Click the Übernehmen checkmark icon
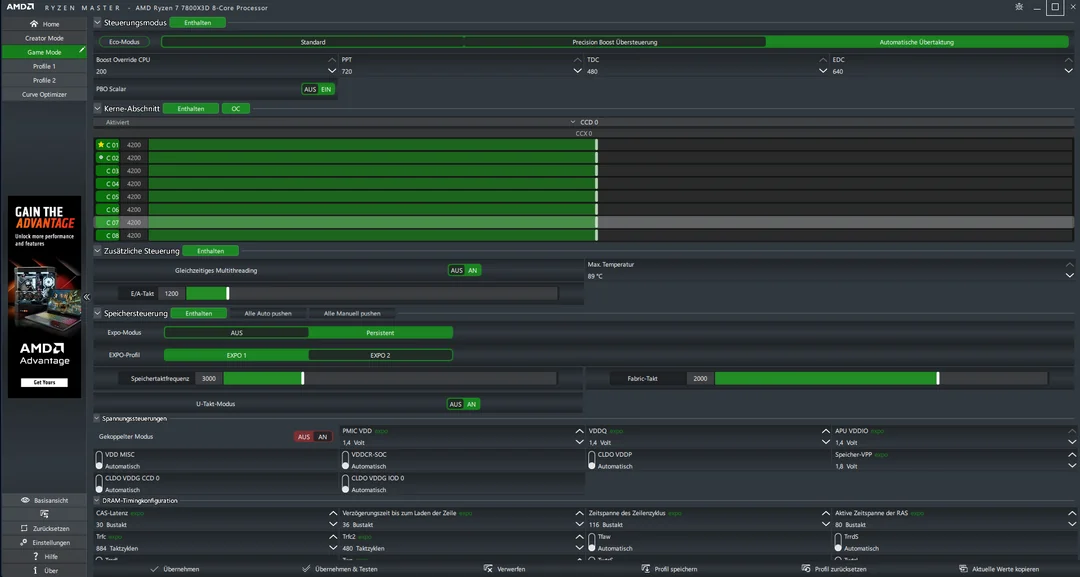Viewport: 1080px width, 577px height. click(x=154, y=569)
